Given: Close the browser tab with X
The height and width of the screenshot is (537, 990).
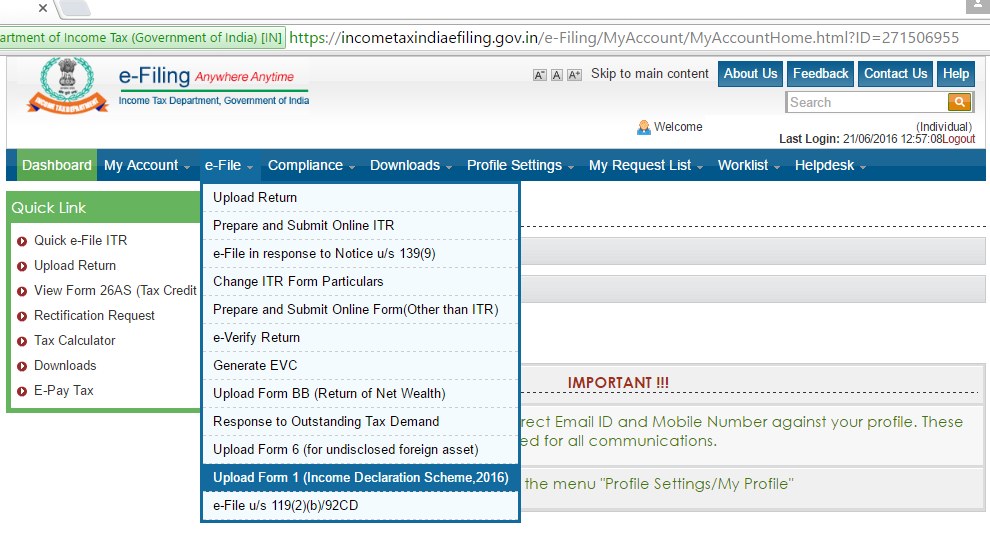Looking at the screenshot, I should (42, 8).
